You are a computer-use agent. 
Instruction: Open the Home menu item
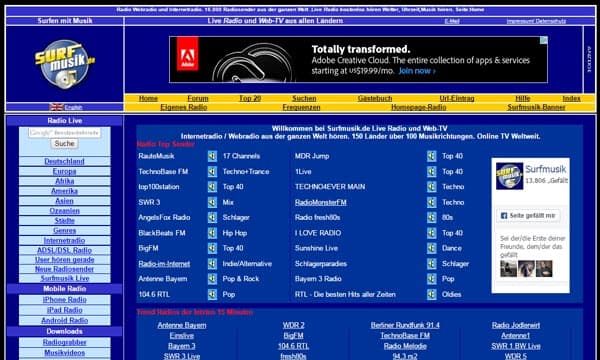pos(148,98)
